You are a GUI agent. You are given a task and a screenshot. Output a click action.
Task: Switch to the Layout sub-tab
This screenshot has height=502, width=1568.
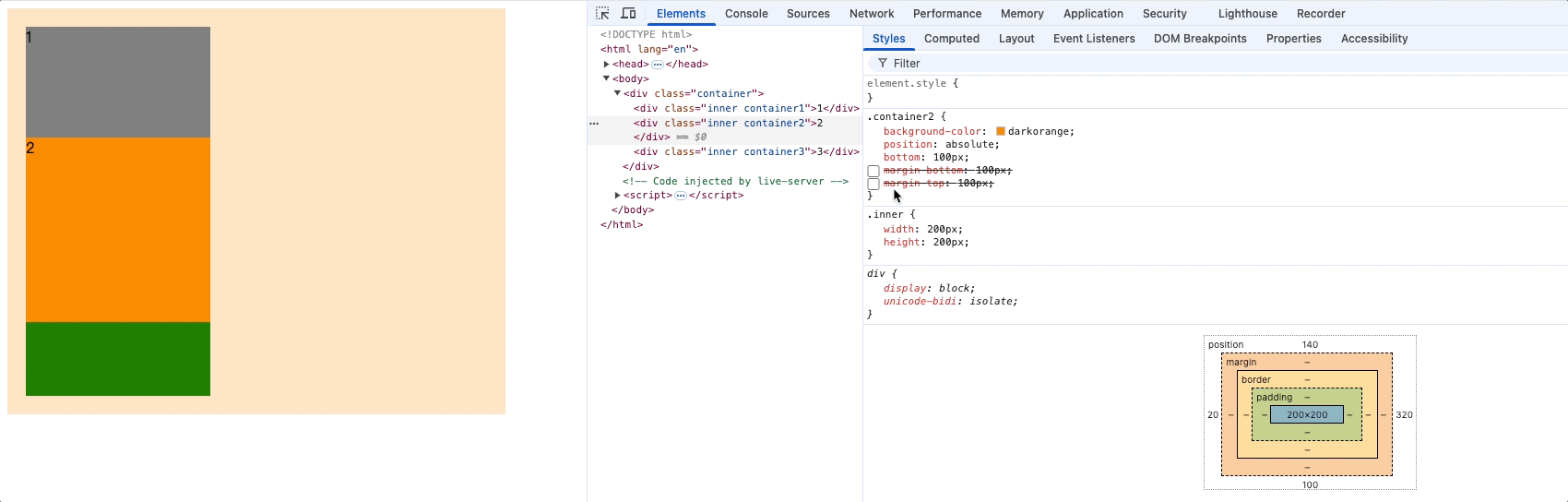[x=1016, y=38]
